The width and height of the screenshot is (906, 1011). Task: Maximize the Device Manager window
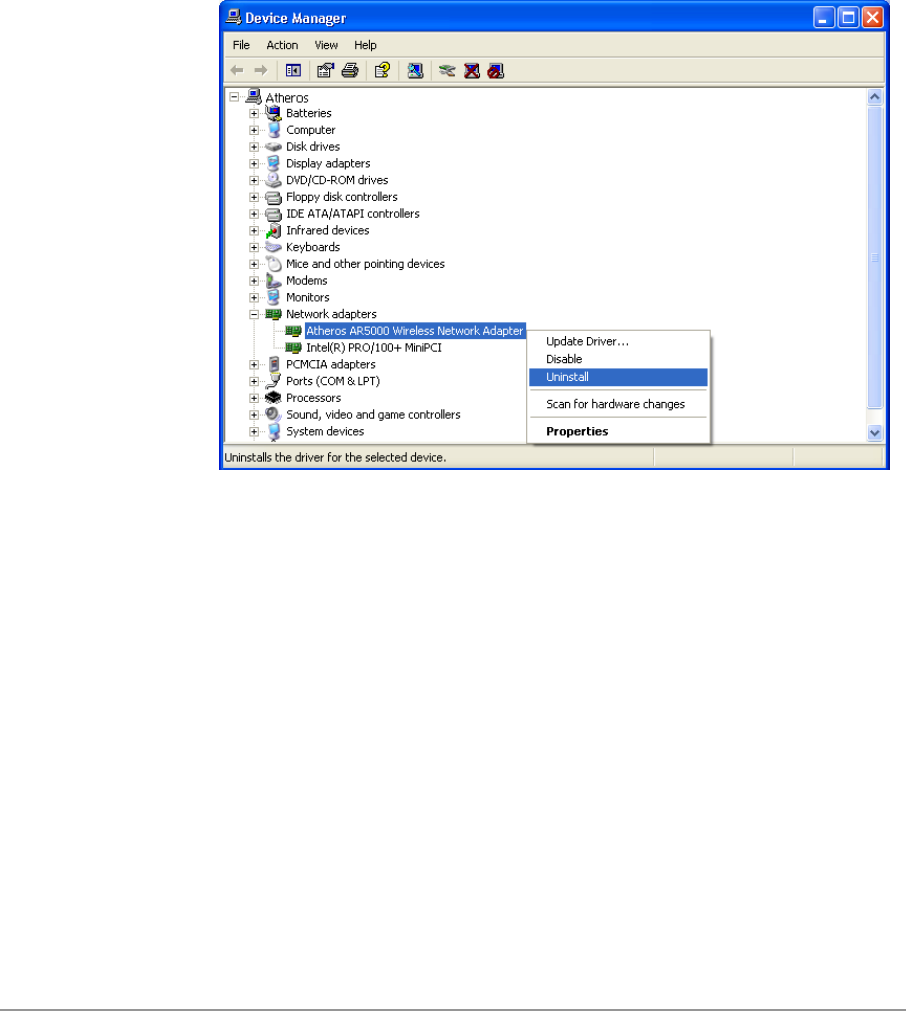point(848,17)
